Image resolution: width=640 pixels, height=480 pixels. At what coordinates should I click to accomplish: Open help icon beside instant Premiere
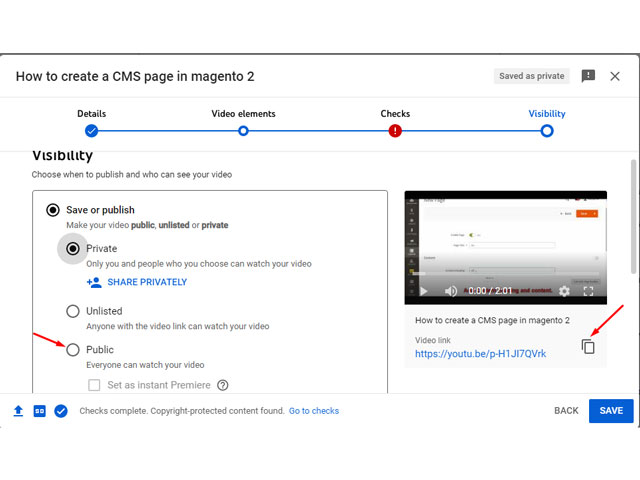click(x=223, y=385)
